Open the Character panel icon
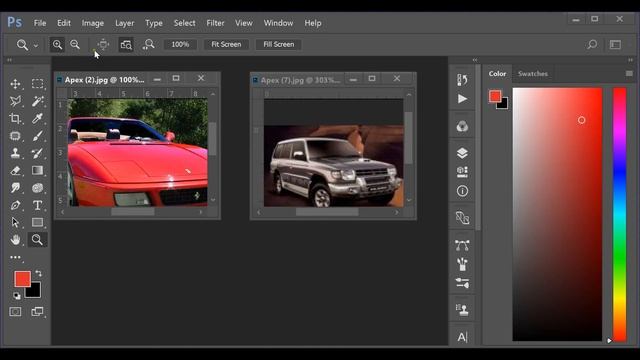640x360 pixels. [462, 337]
